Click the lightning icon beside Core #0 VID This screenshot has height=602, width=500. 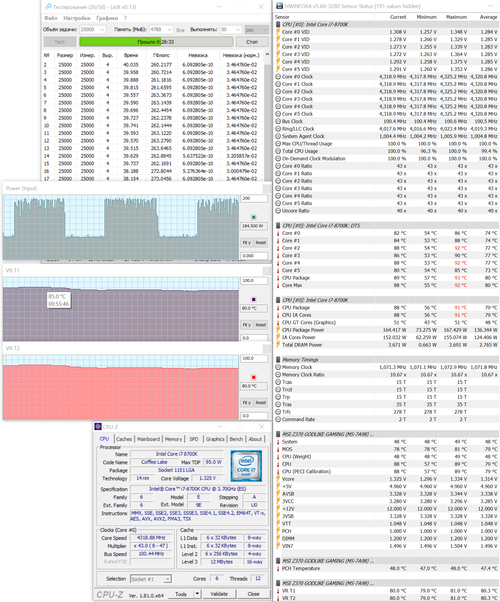(278, 32)
